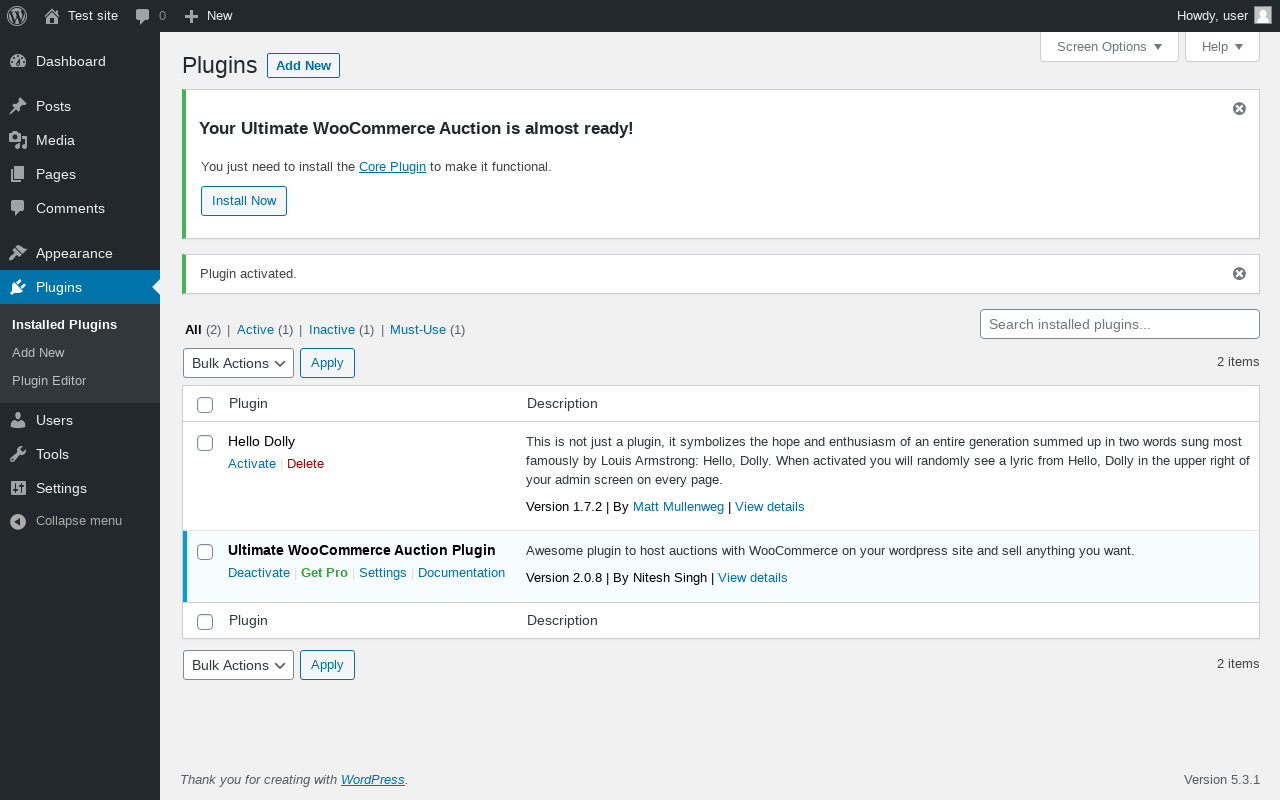Click the New label in admin bar
The height and width of the screenshot is (800, 1280).
pos(219,15)
